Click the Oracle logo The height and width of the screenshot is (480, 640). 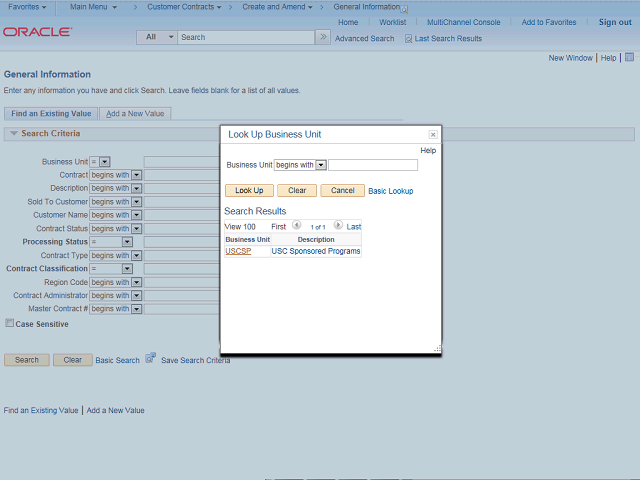[x=38, y=32]
